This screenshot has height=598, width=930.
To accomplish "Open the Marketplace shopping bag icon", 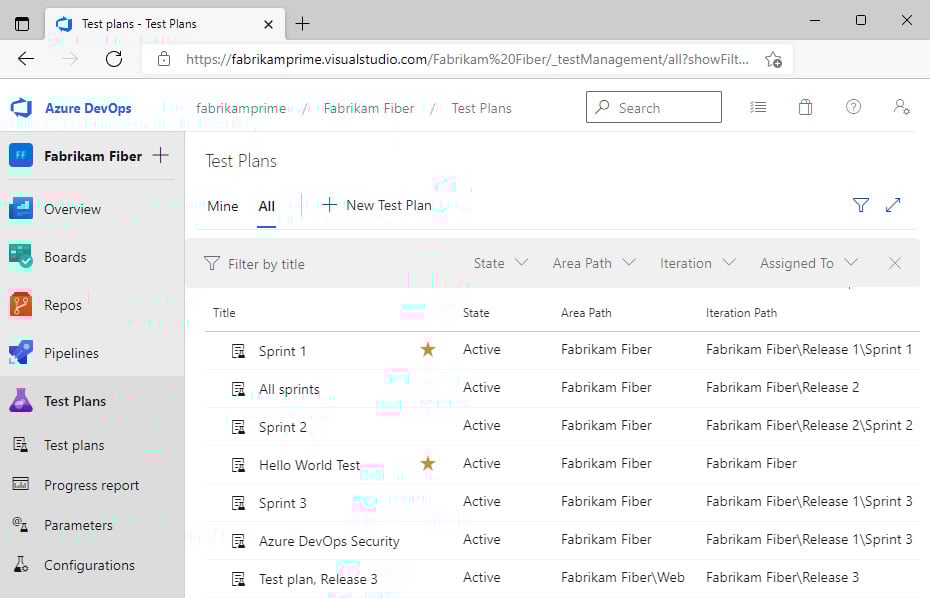I will tap(805, 107).
